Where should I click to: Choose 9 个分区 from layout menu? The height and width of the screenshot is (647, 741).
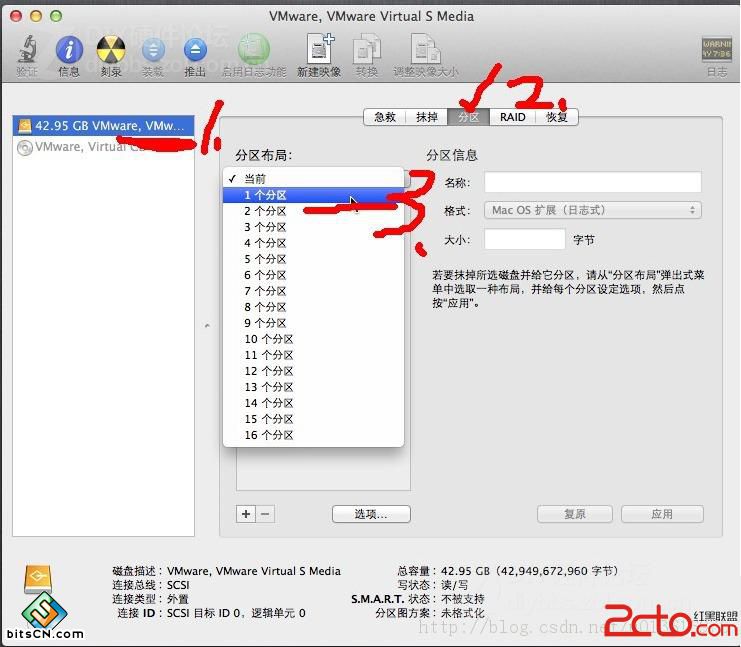(x=313, y=323)
